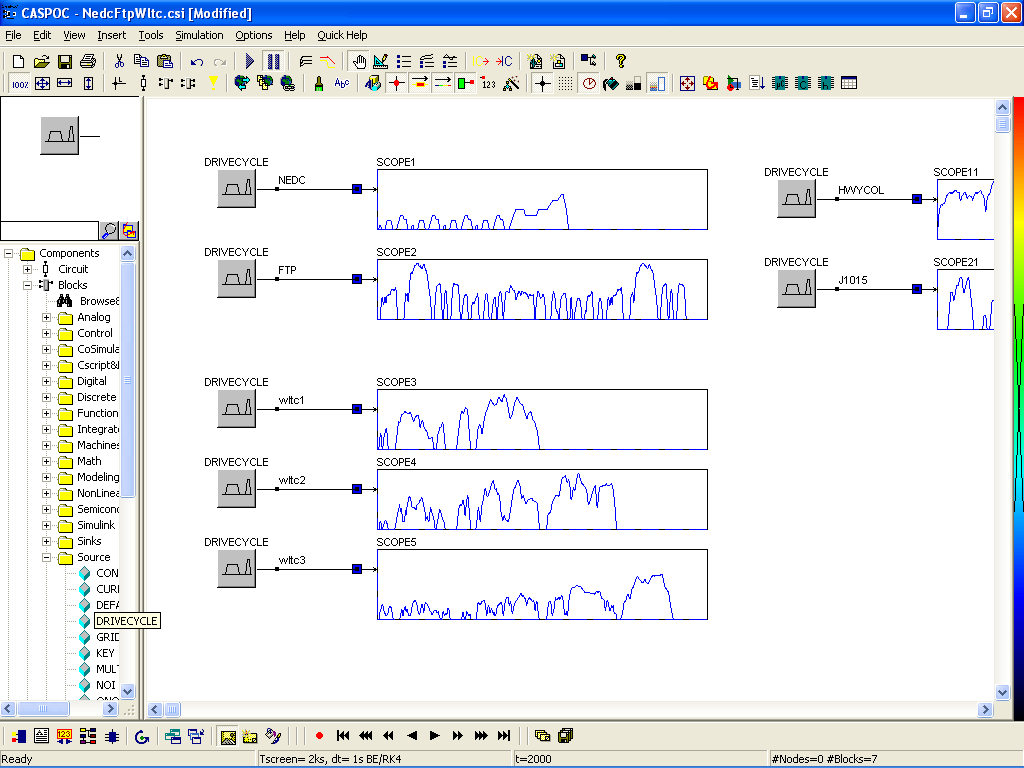Toggle the 123 numbering icon
This screenshot has width=1024, height=768.
point(488,84)
